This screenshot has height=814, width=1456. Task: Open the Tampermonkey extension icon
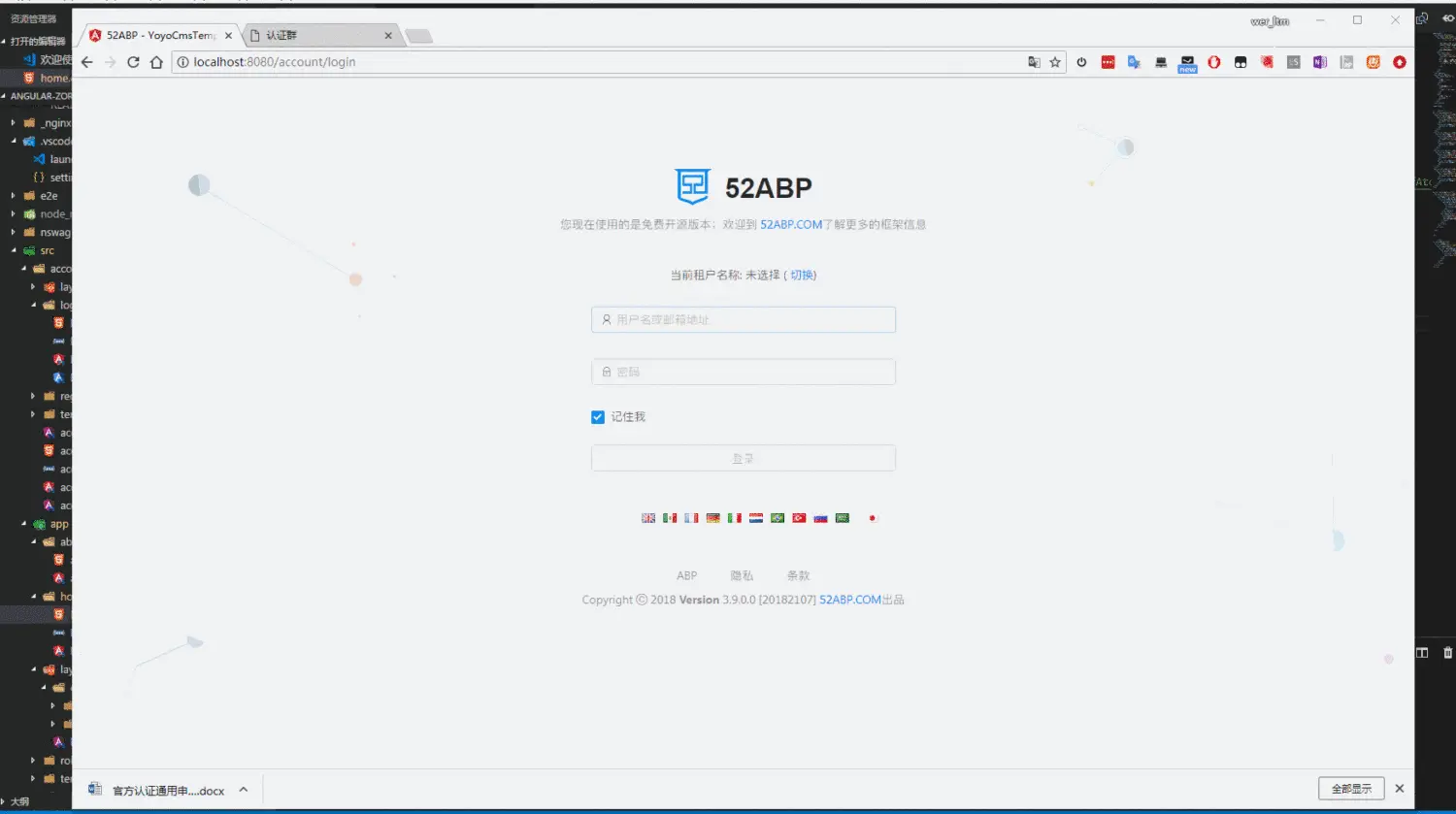coord(1241,62)
